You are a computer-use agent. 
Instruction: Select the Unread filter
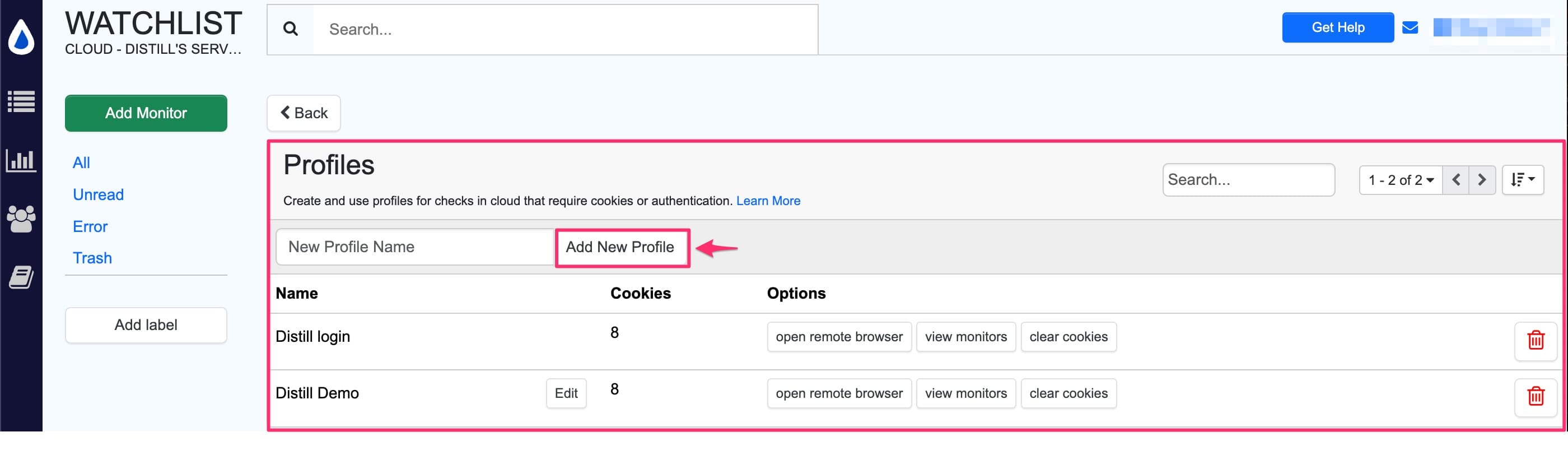coord(98,194)
